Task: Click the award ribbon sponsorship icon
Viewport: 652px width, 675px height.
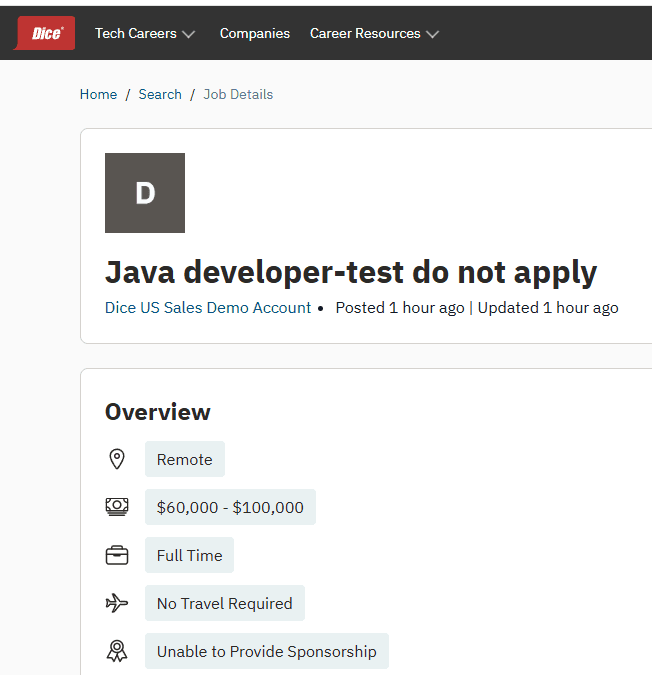Action: click(x=117, y=651)
